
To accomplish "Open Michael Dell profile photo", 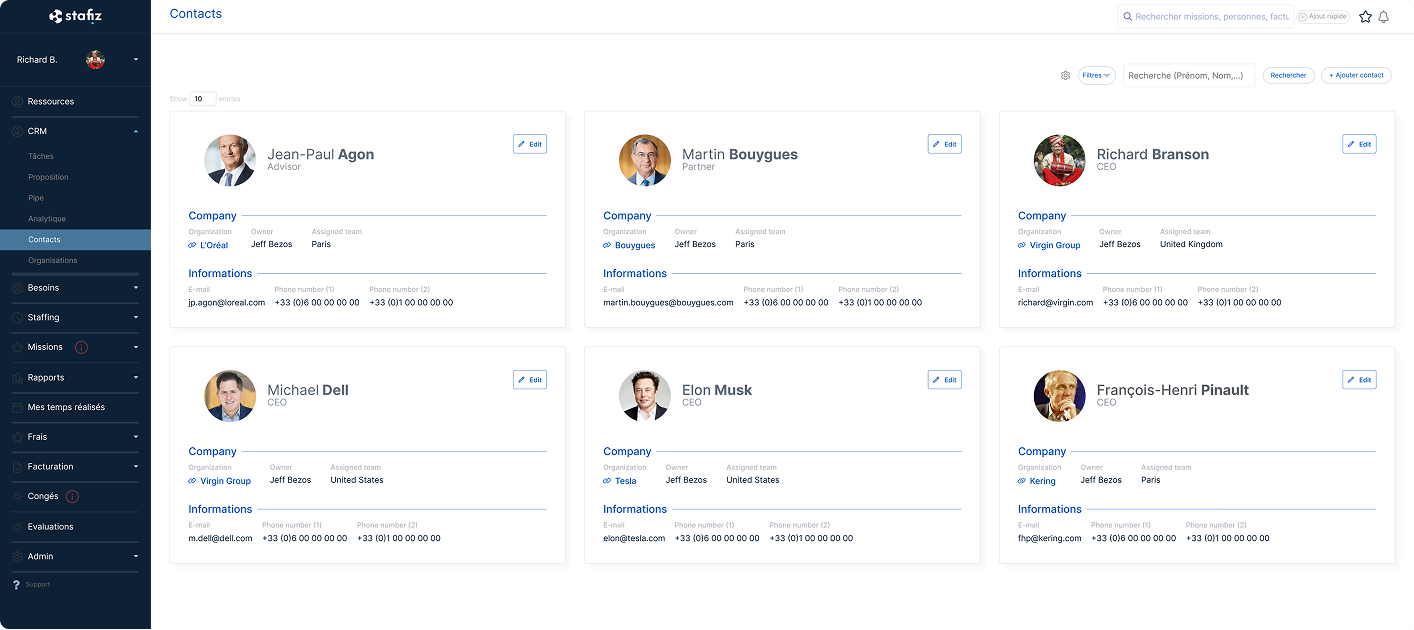I will click(x=230, y=396).
